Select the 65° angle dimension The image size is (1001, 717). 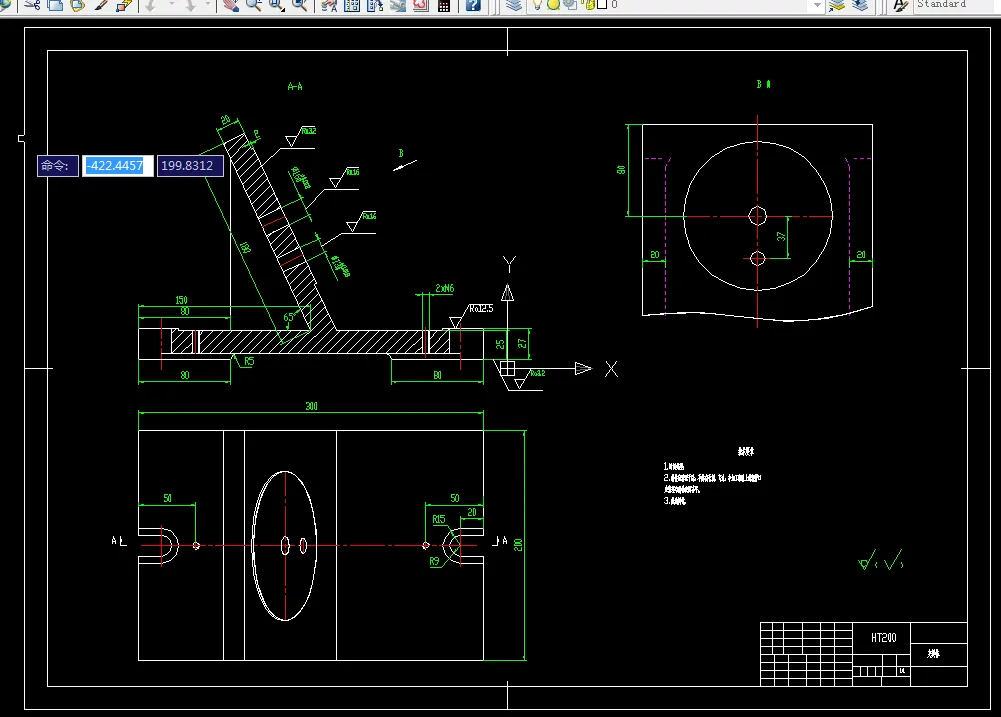[x=290, y=317]
